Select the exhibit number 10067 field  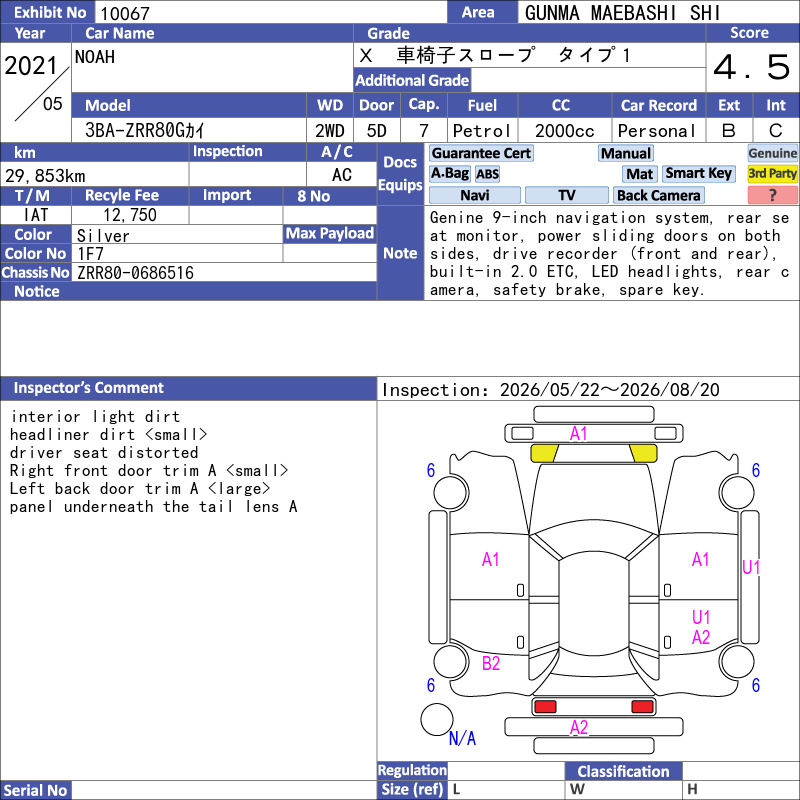coord(270,12)
